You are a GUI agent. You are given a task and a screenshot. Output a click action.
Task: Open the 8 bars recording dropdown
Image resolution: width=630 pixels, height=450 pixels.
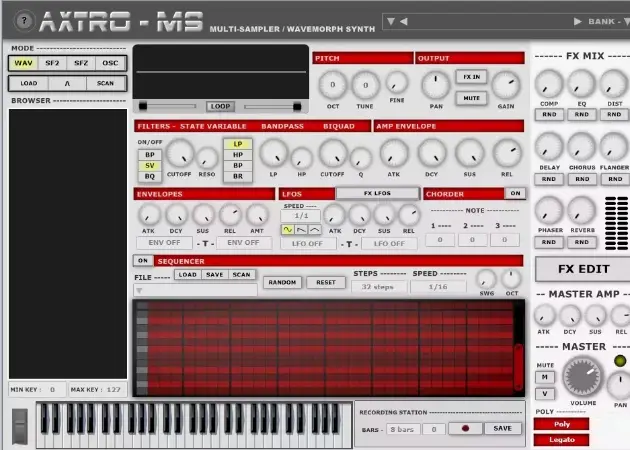403,428
